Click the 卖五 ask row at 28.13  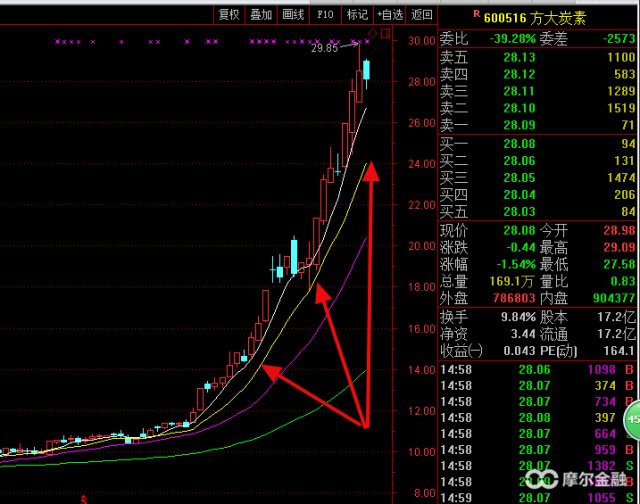coord(538,57)
